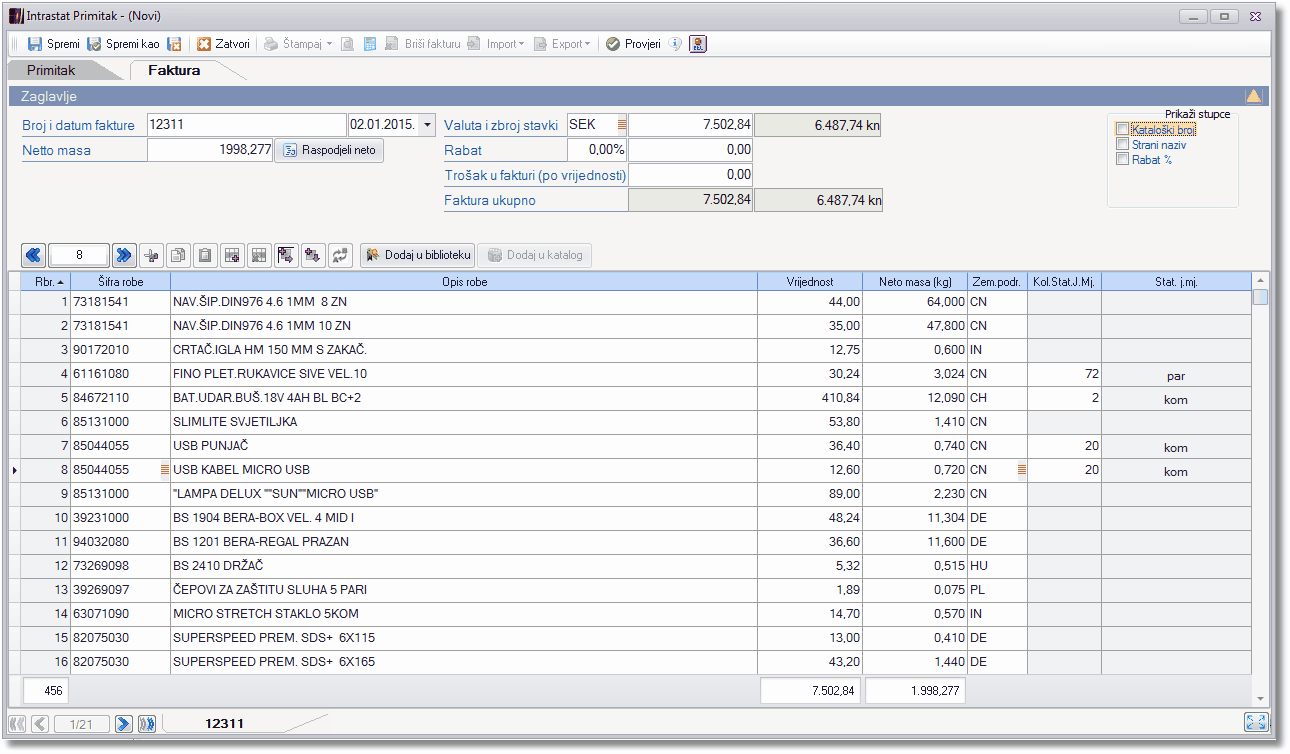Toggle the Rabat % column checkbox
This screenshot has width=1290, height=754.
(x=1122, y=159)
